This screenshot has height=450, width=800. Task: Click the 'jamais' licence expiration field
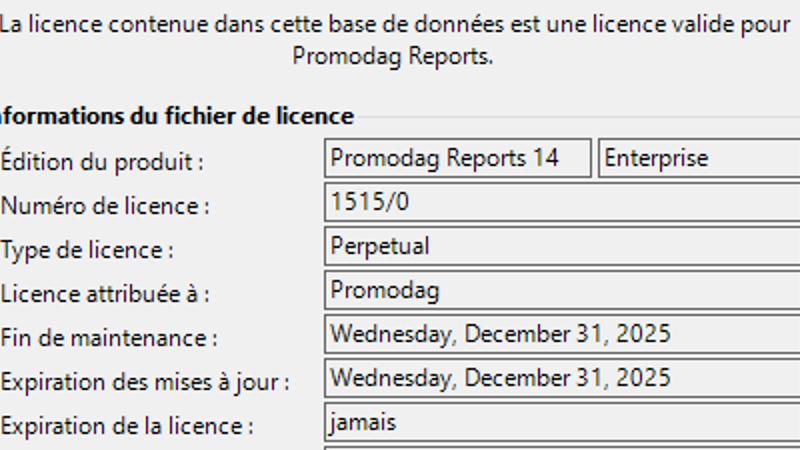[562, 423]
